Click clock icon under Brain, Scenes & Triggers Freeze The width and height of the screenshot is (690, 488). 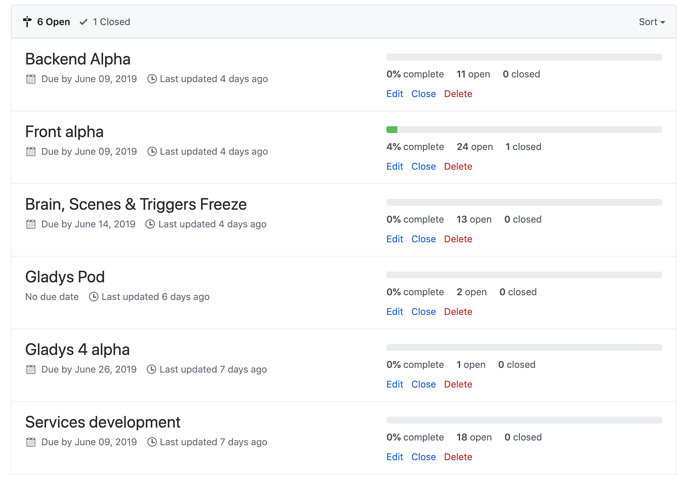point(150,224)
